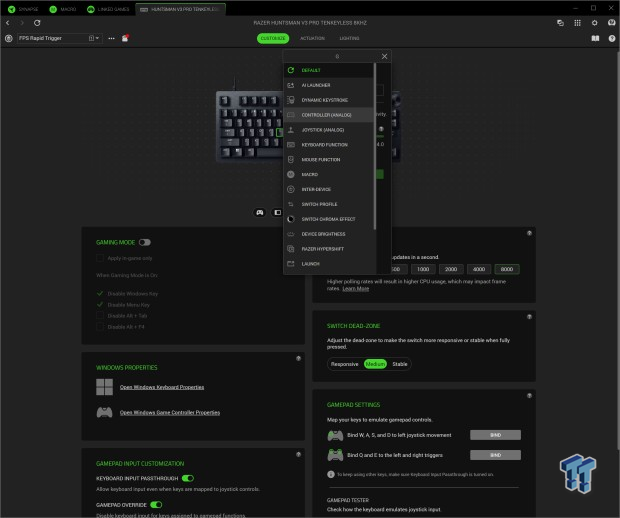
Task: Select Razer Hypershift menu entry
Action: [329, 249]
